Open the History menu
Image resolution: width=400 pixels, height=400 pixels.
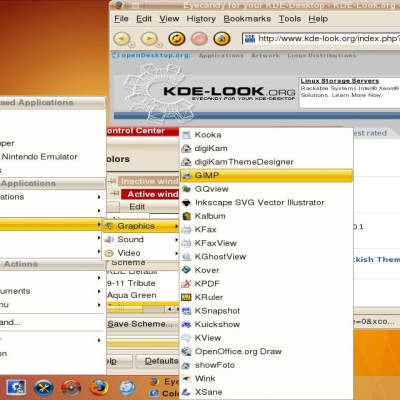pos(201,19)
